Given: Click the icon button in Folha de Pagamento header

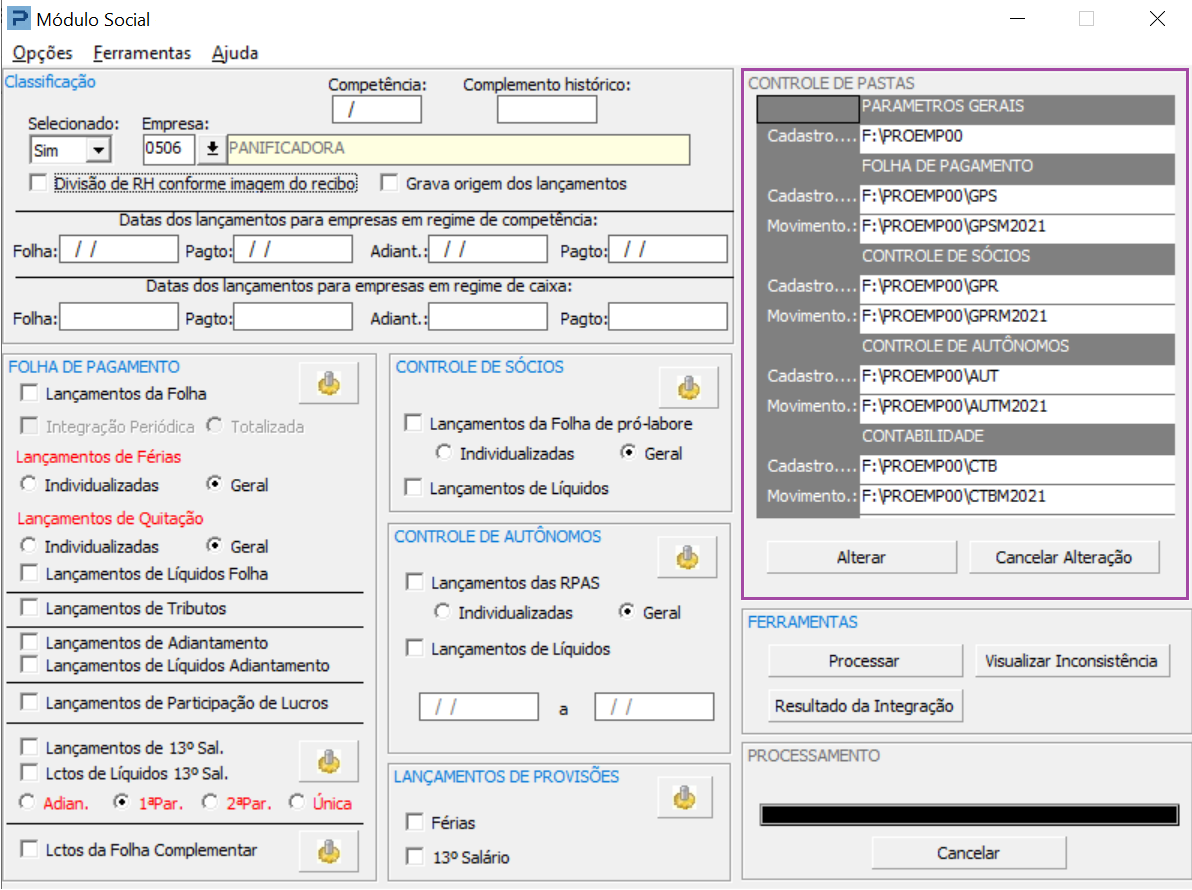Looking at the screenshot, I should 329,384.
